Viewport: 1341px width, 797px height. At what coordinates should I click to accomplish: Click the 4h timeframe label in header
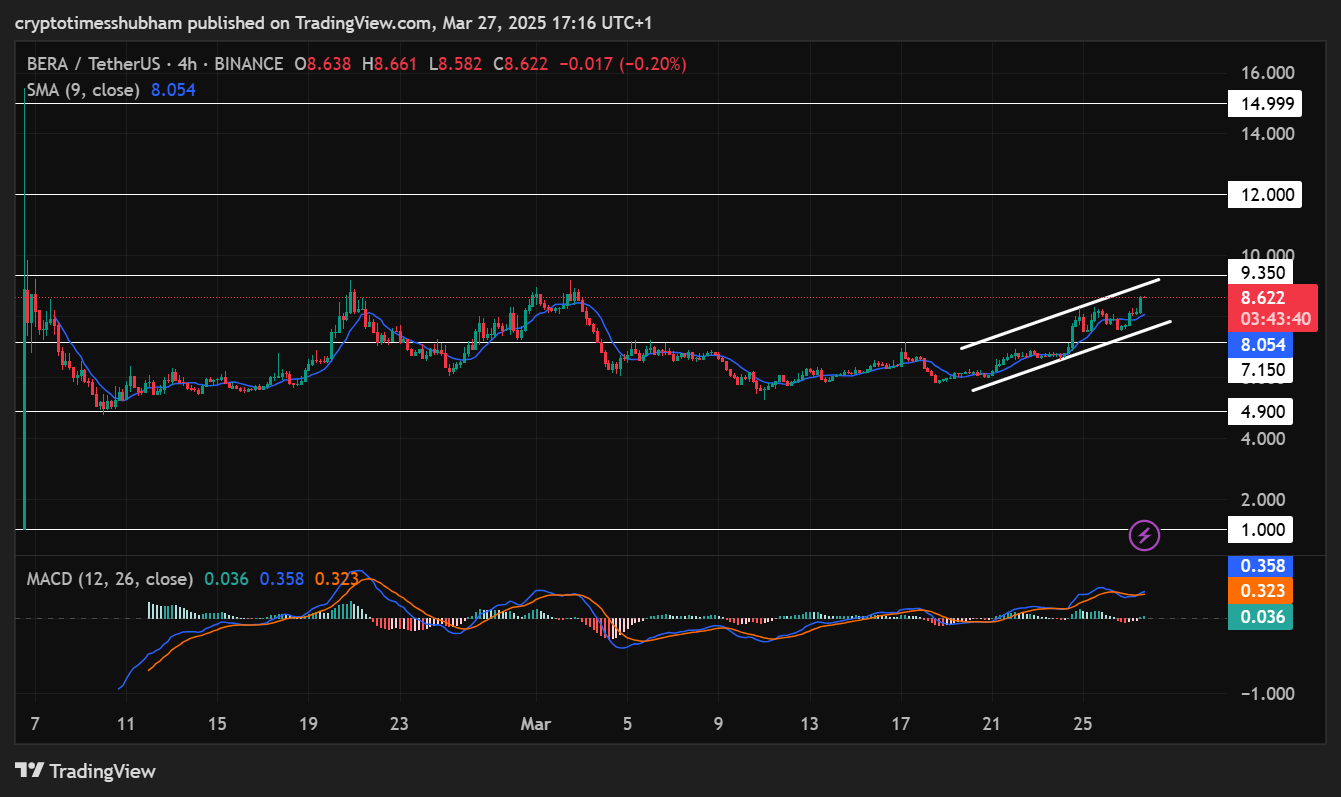[187, 64]
